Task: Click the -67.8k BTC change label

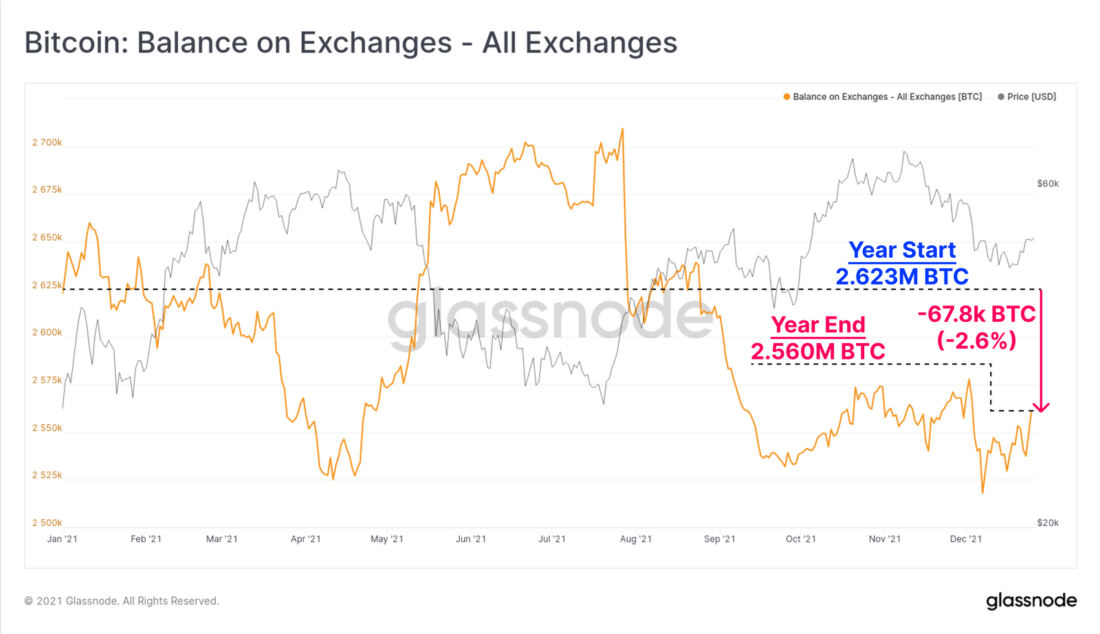Action: pos(977,314)
